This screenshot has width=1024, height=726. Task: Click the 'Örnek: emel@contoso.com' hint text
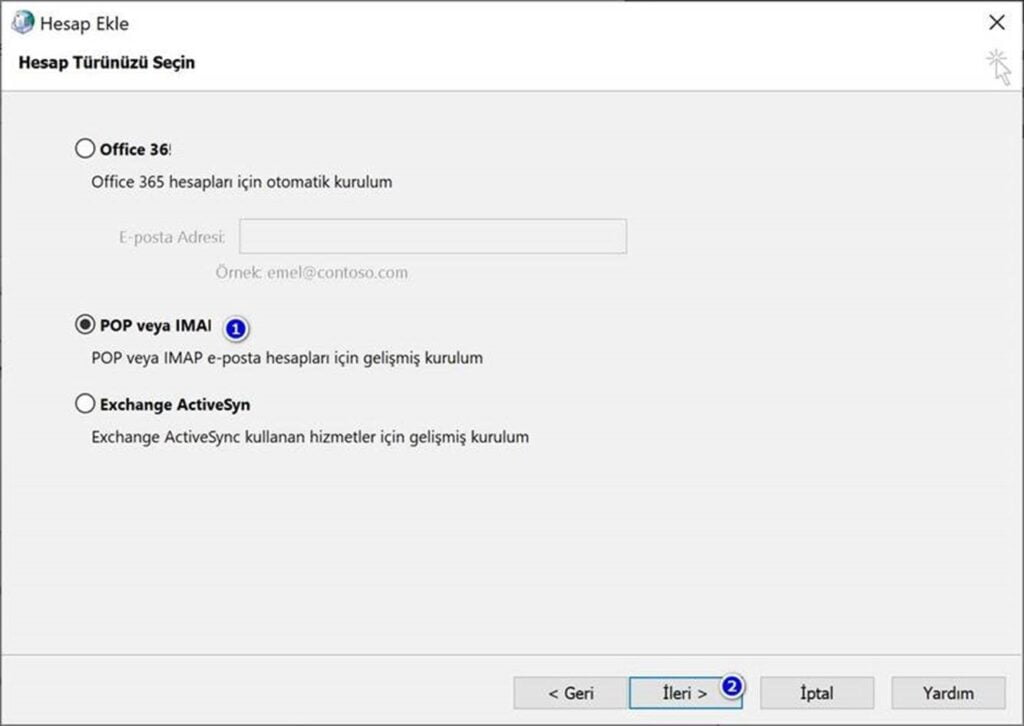[x=312, y=272]
